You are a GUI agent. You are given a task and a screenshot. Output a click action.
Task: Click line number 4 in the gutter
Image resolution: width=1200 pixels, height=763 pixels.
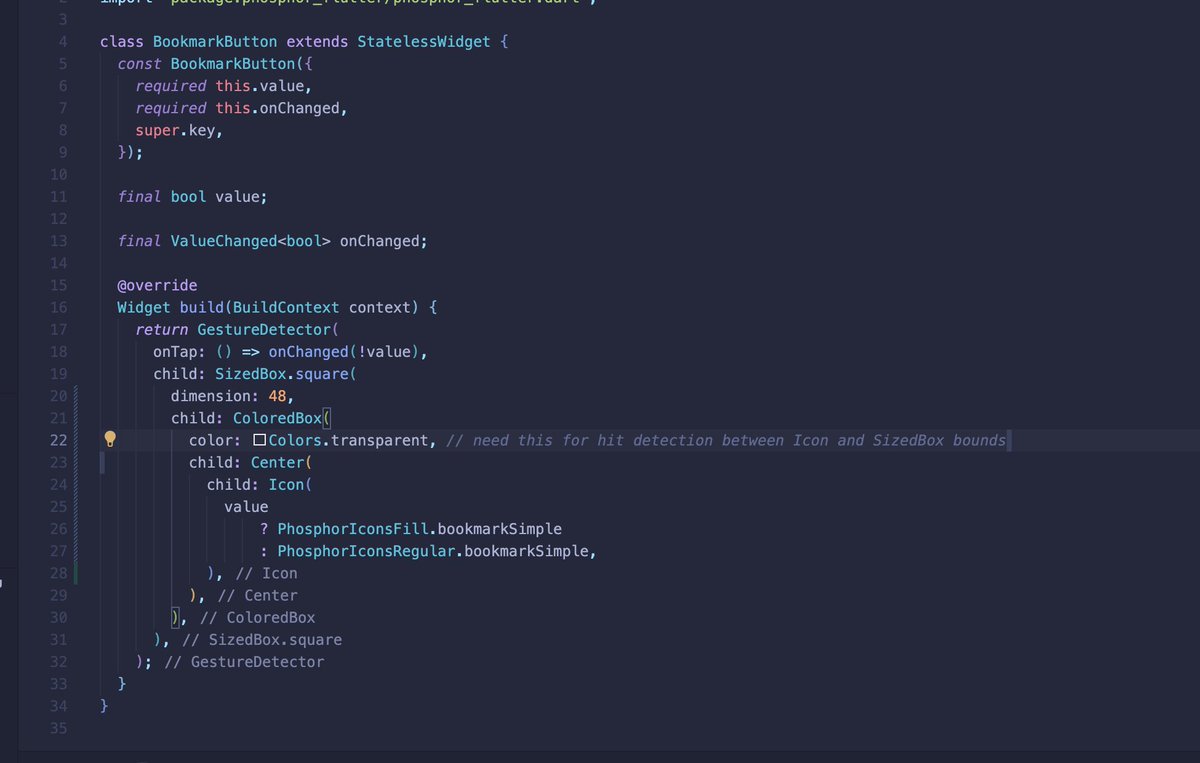(63, 42)
